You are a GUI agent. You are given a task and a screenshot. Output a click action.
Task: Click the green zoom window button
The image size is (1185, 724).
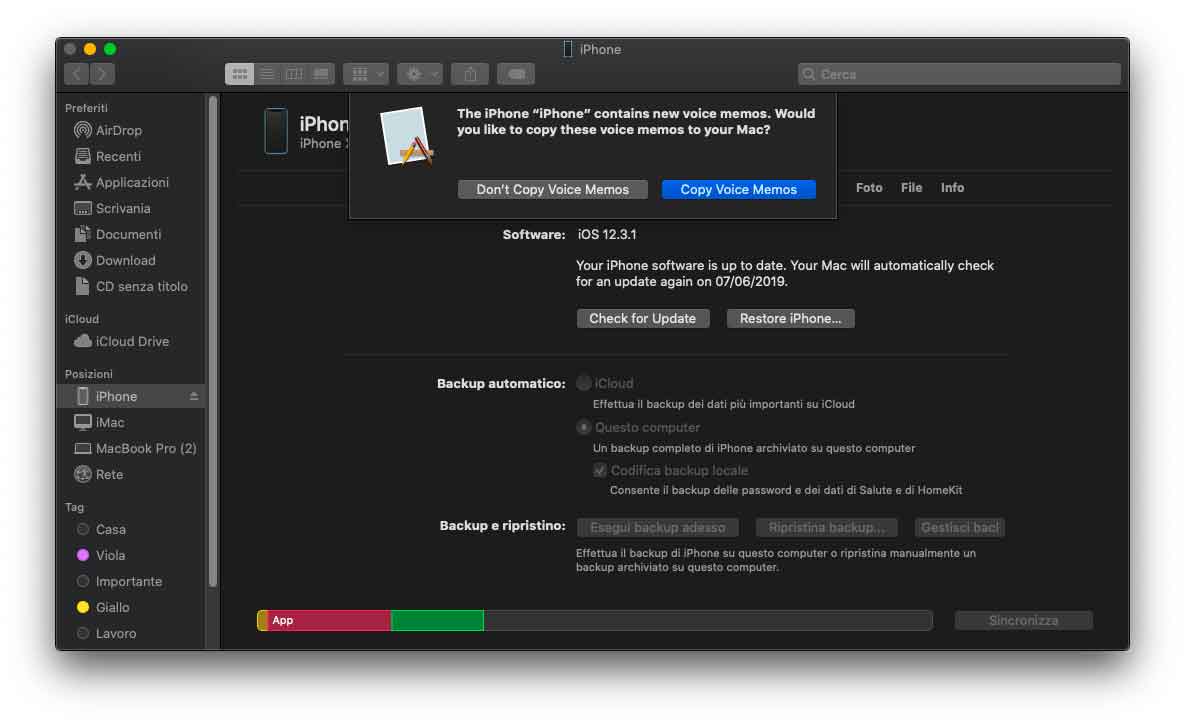coord(110,49)
